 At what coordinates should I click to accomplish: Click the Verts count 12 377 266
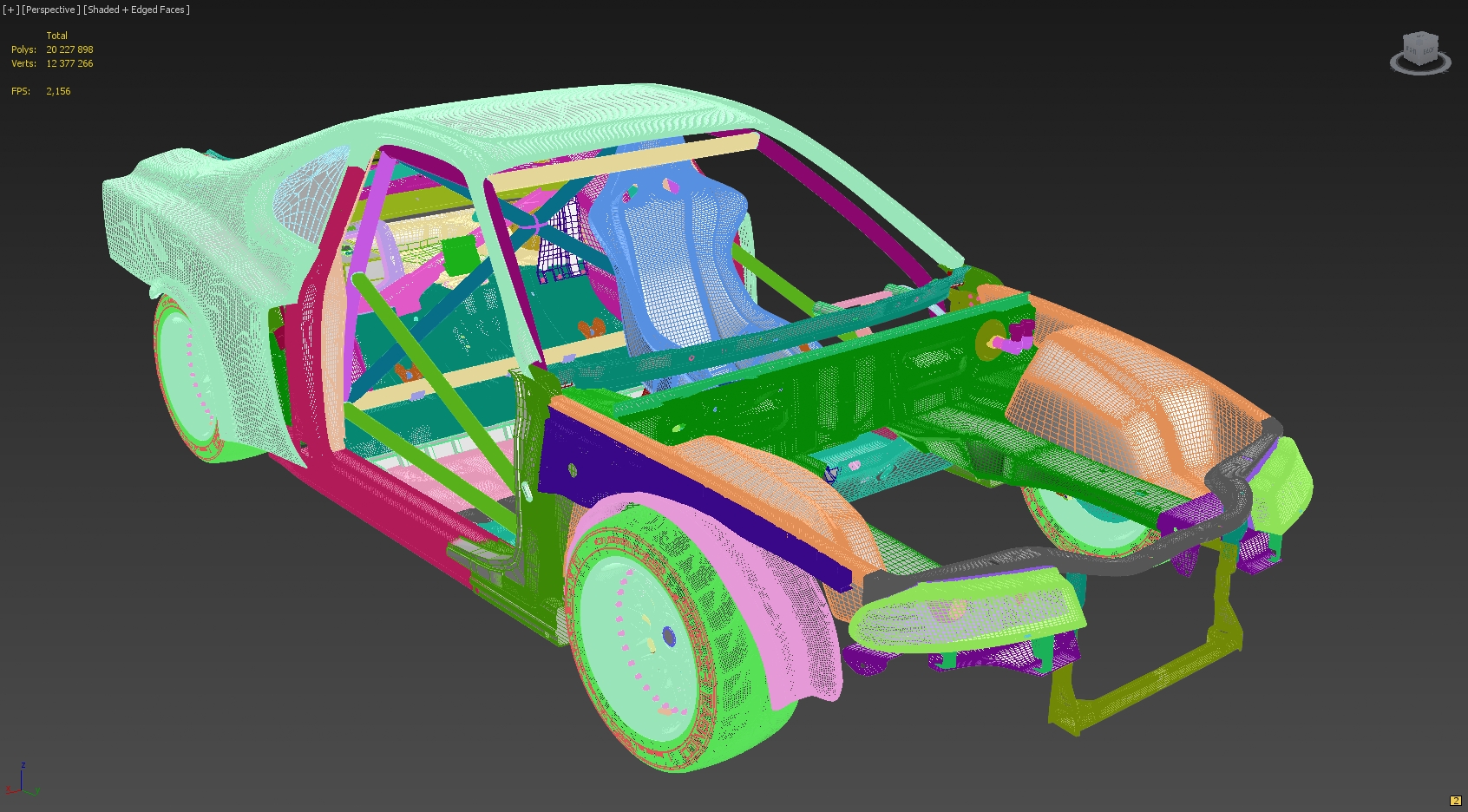pos(69,63)
